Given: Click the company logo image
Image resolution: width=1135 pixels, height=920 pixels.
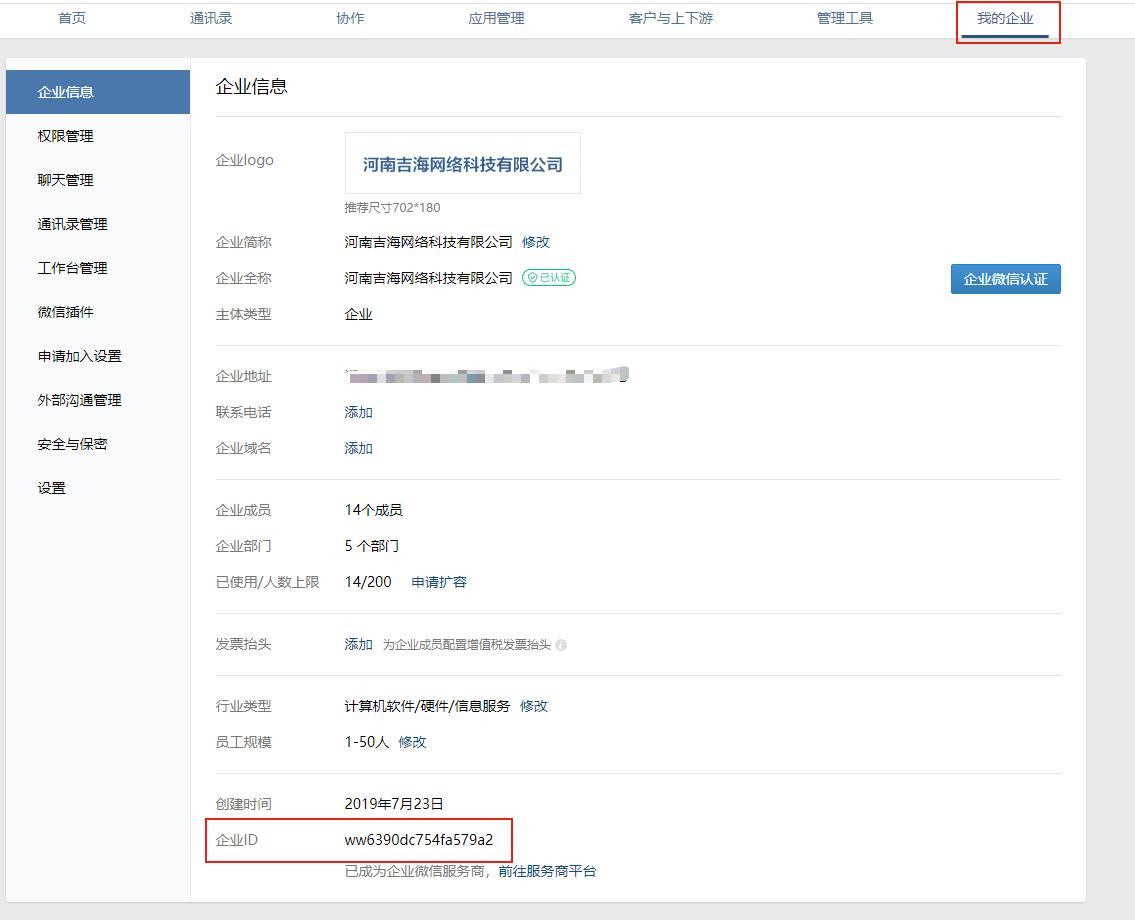Looking at the screenshot, I should 462,162.
